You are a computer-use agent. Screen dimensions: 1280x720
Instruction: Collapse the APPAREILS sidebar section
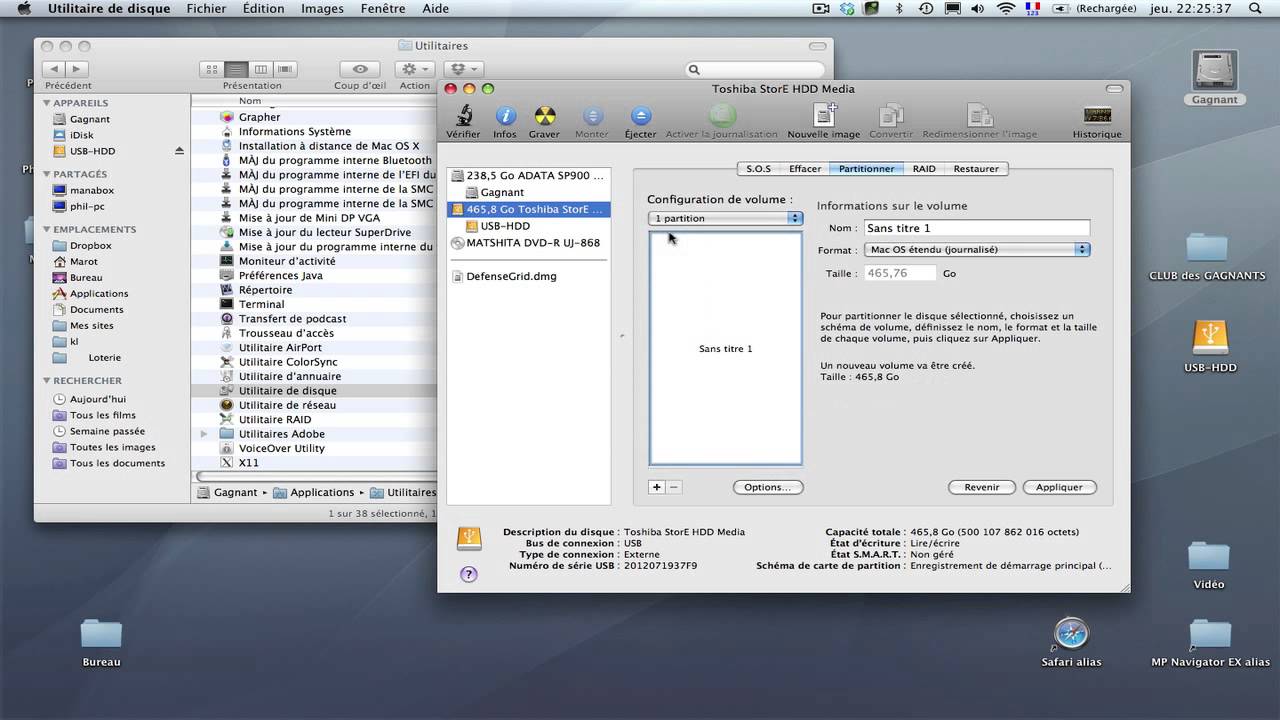point(46,102)
